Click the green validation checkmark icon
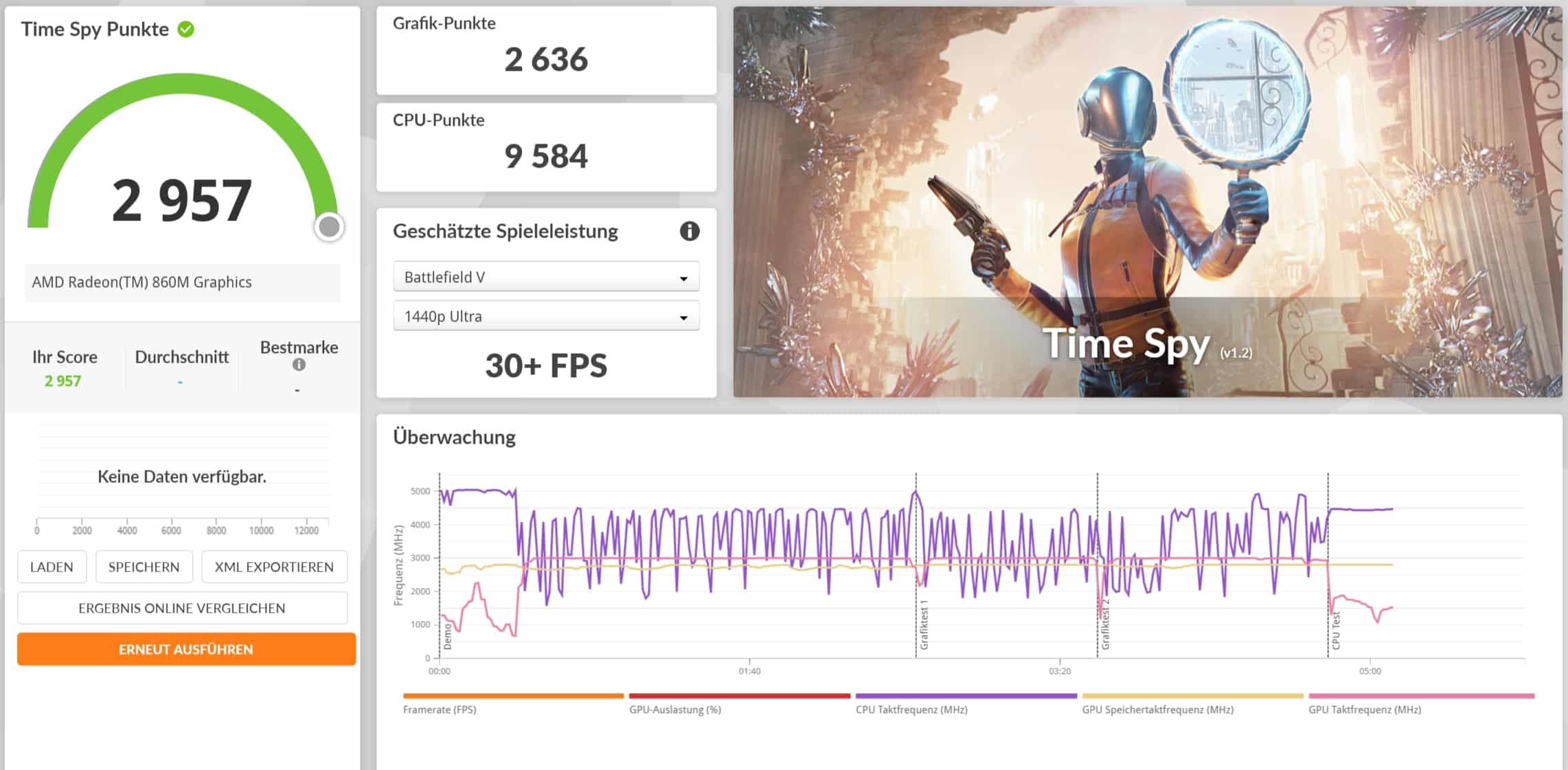 coord(185,30)
